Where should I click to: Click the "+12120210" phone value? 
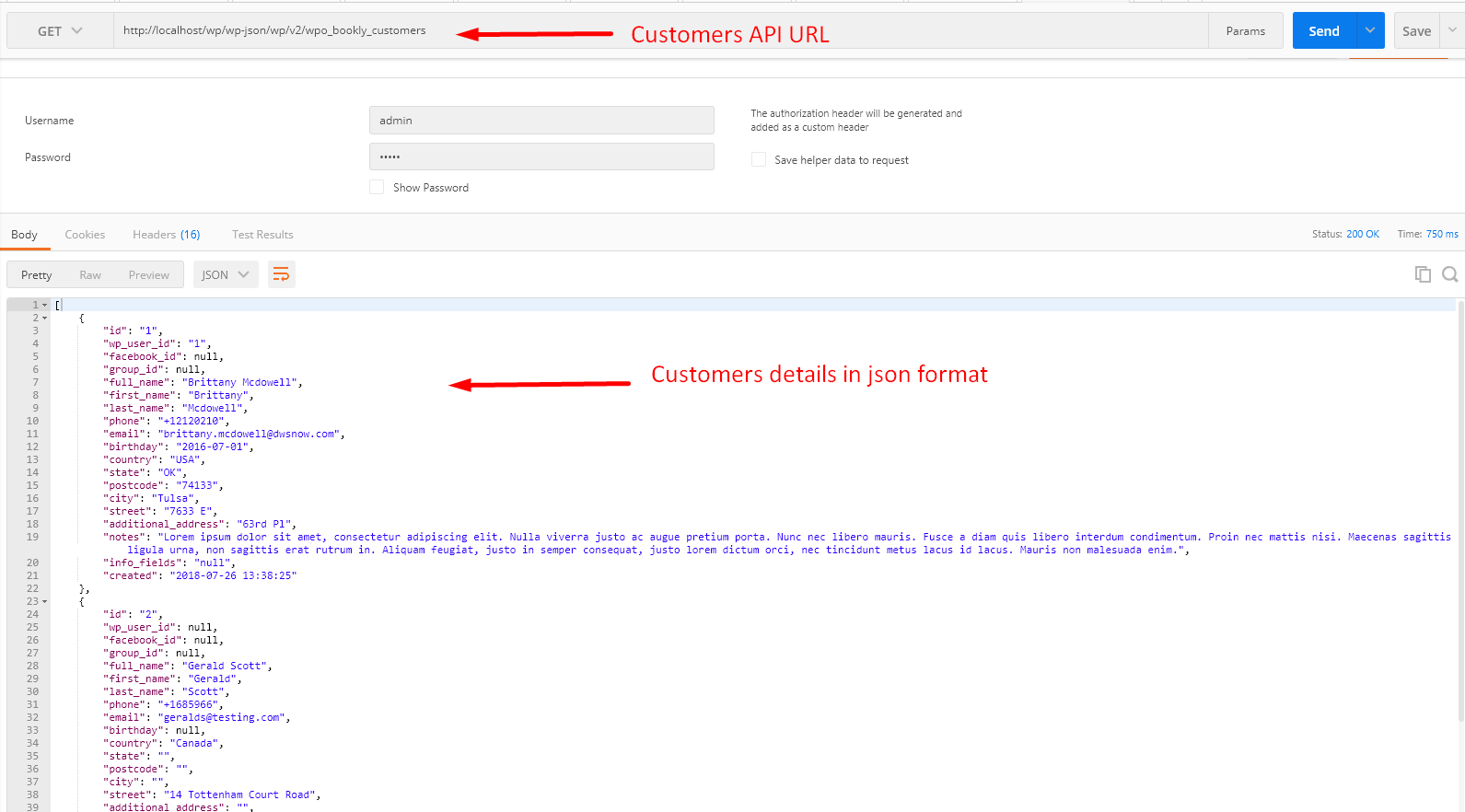pos(191,421)
